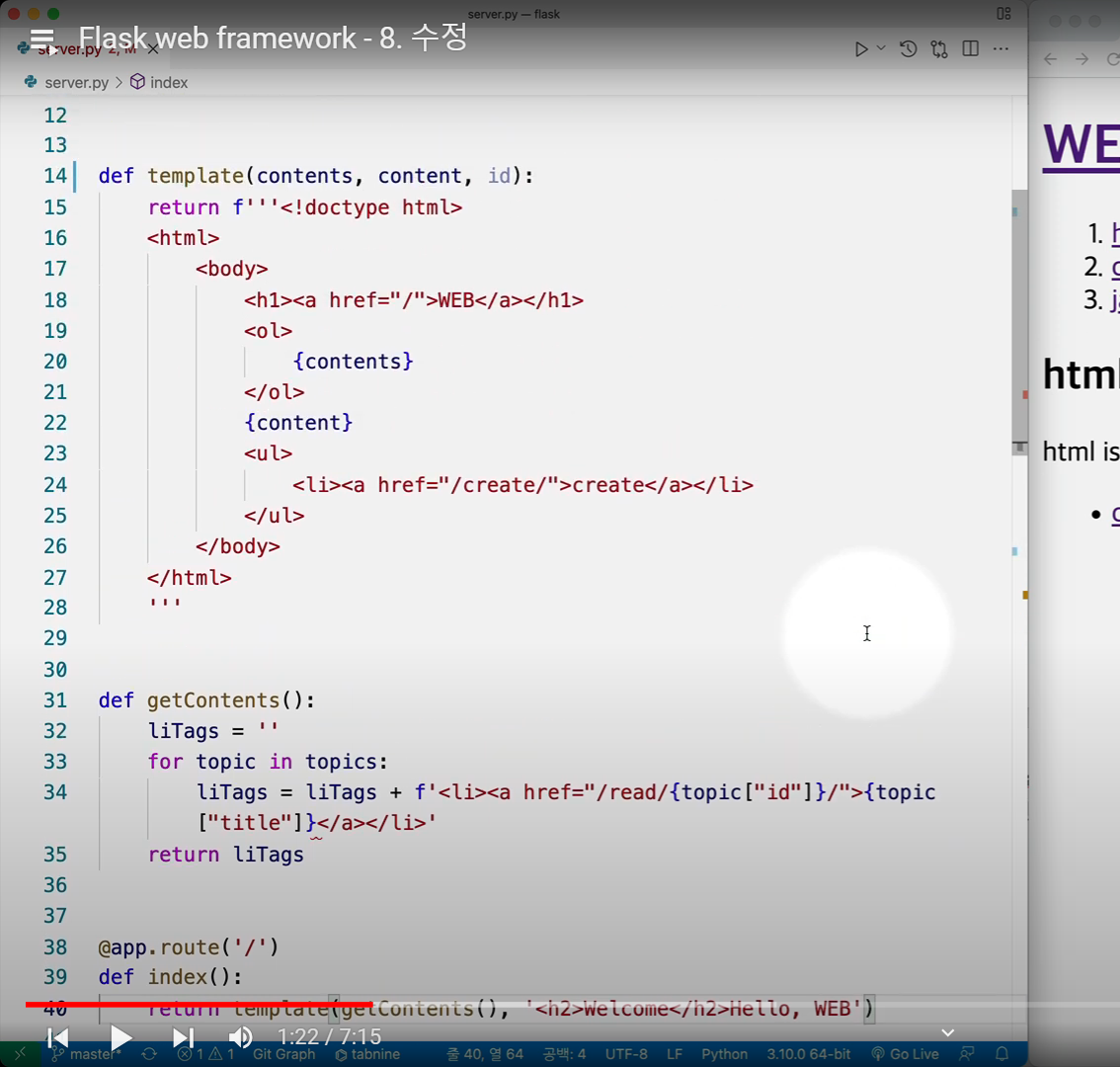Click line number 31 in gutter
1120x1067 pixels.
point(55,700)
